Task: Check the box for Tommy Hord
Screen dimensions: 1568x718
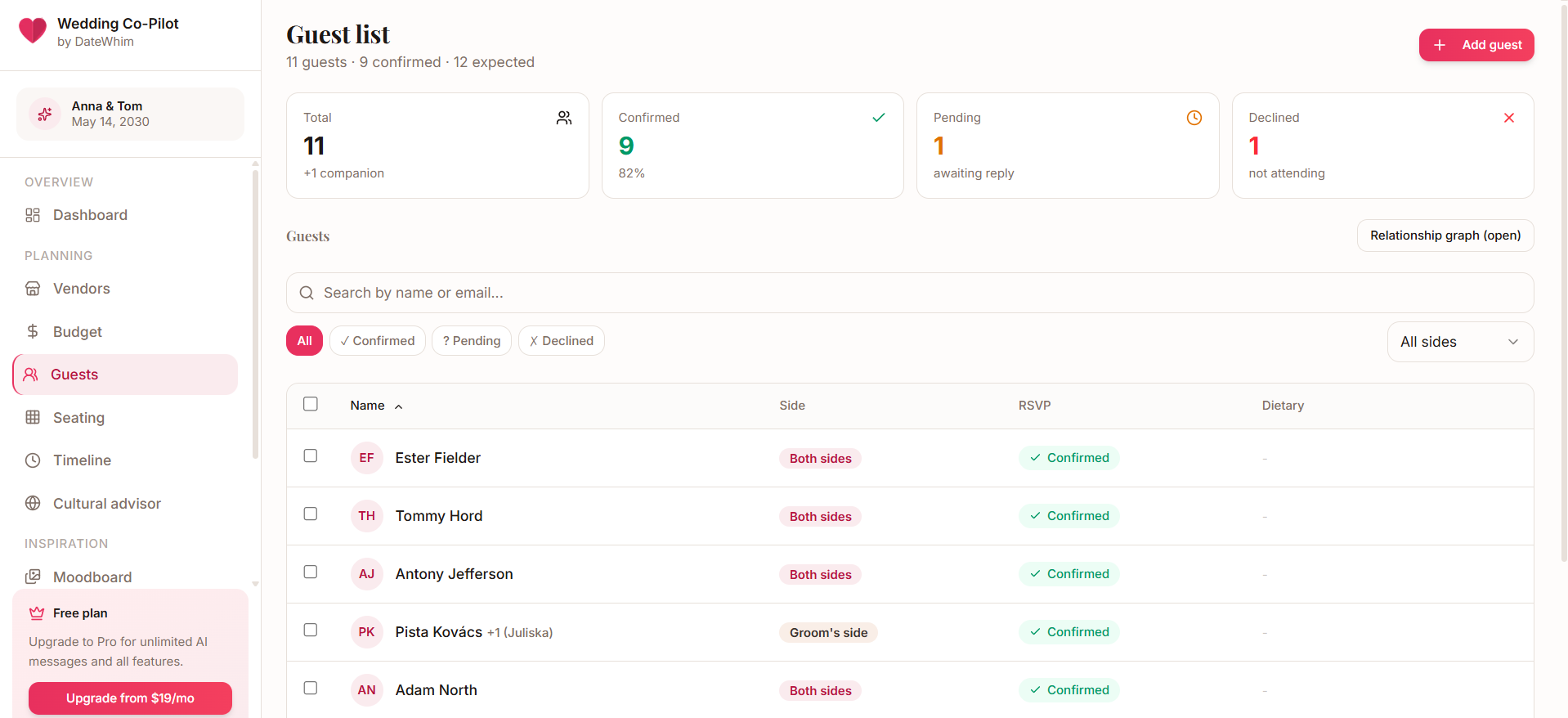Action: click(x=311, y=514)
